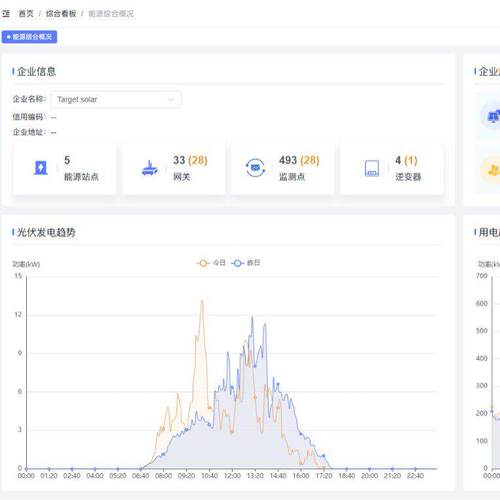Viewport: 500px width, 500px height.
Task: Select the 4 (1) 逆变器 card
Action: pos(392,168)
